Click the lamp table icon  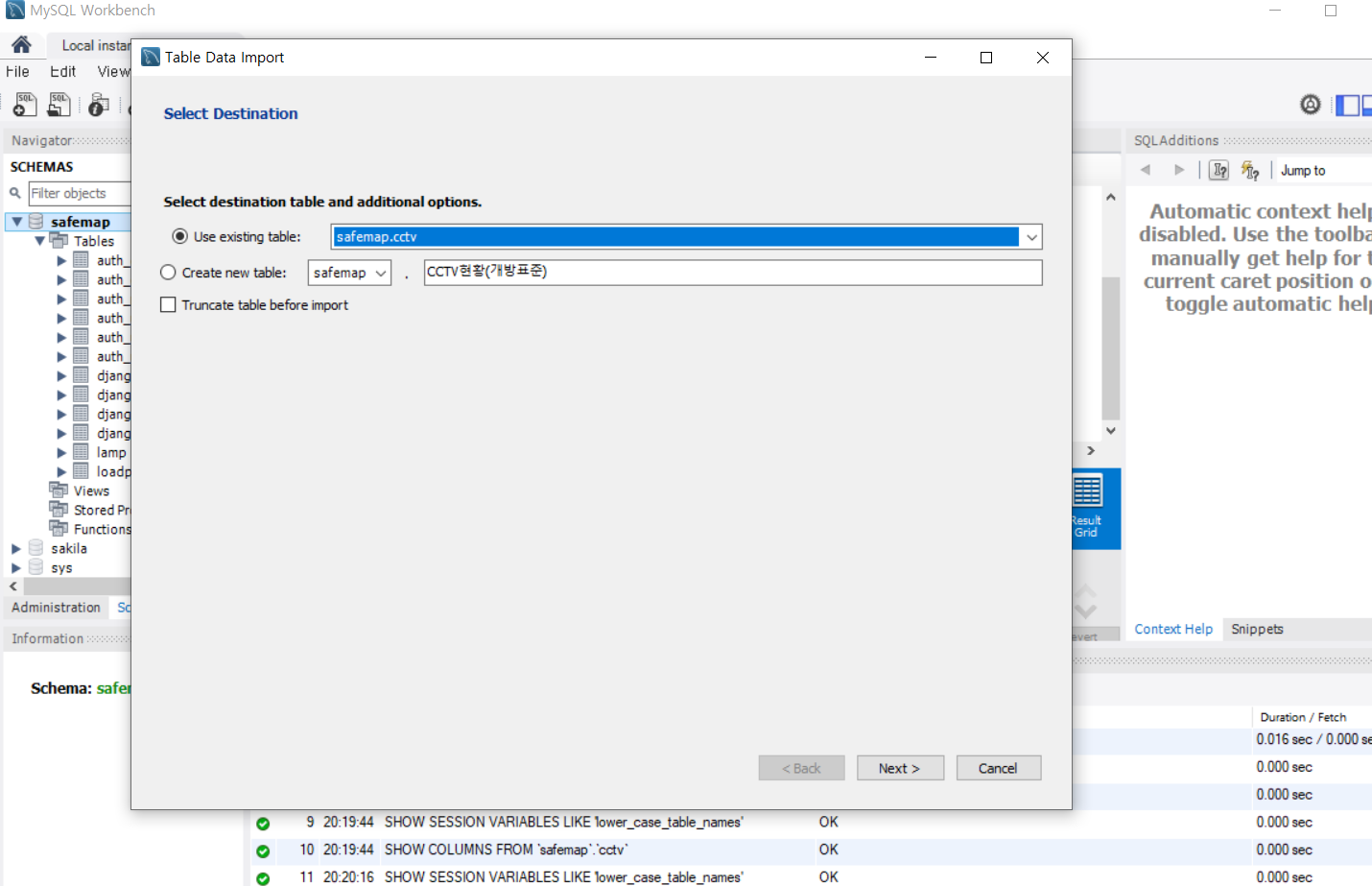[82, 452]
